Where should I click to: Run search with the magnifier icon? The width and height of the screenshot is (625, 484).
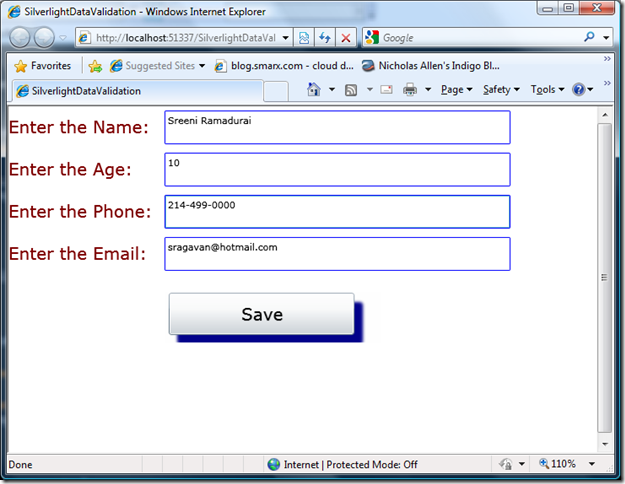click(589, 37)
